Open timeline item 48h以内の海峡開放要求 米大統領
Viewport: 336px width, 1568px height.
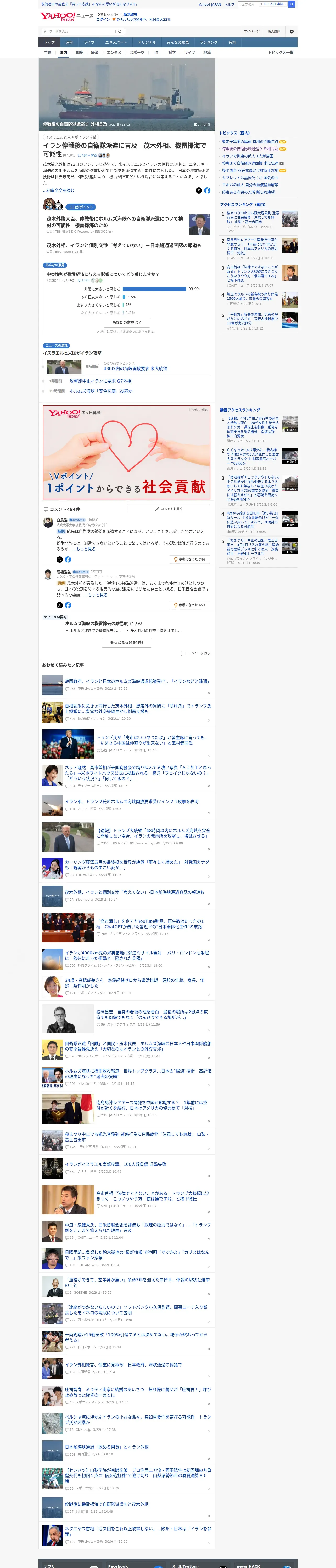pos(135,368)
